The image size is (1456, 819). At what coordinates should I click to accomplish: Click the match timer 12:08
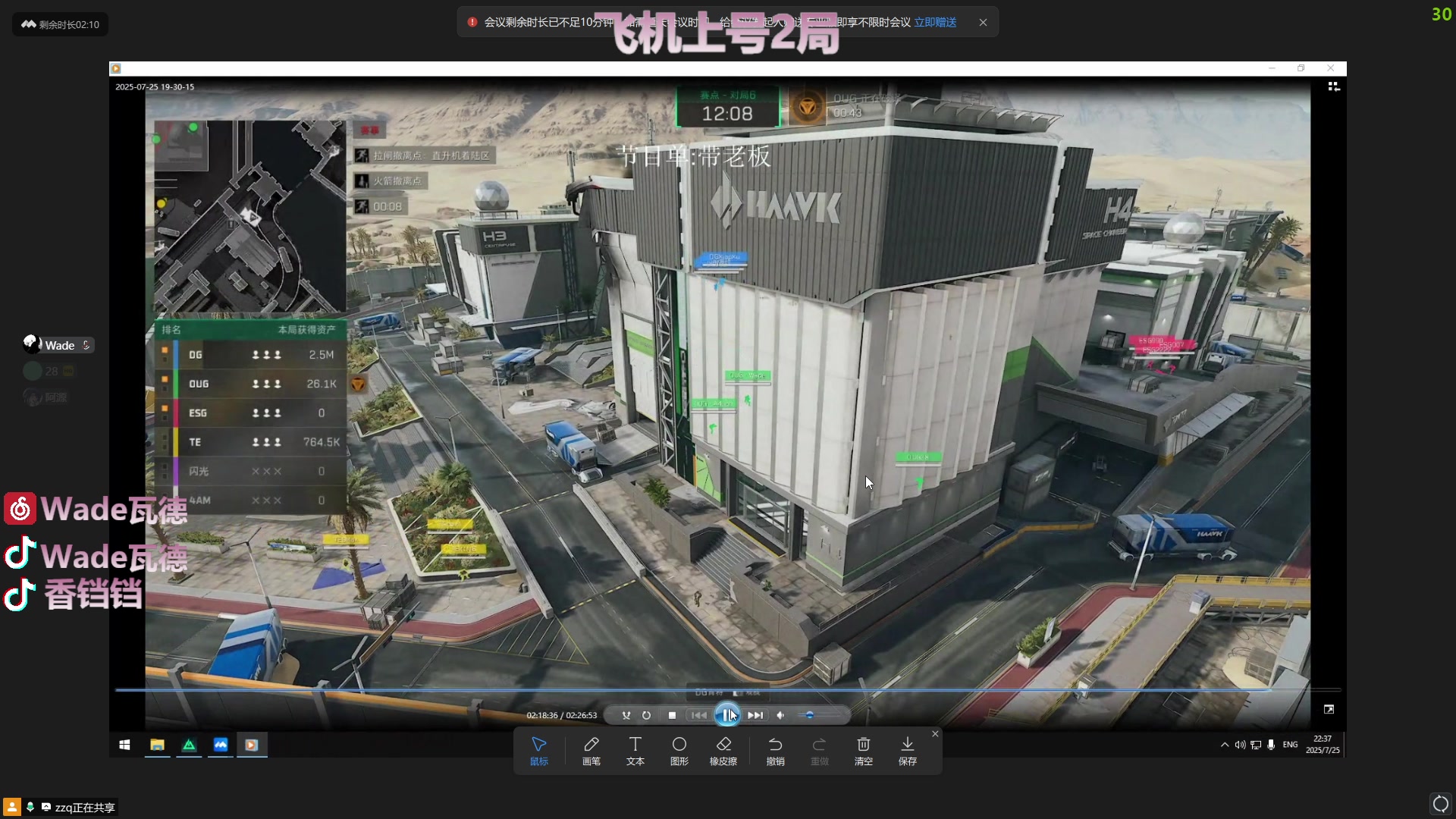pos(727,114)
